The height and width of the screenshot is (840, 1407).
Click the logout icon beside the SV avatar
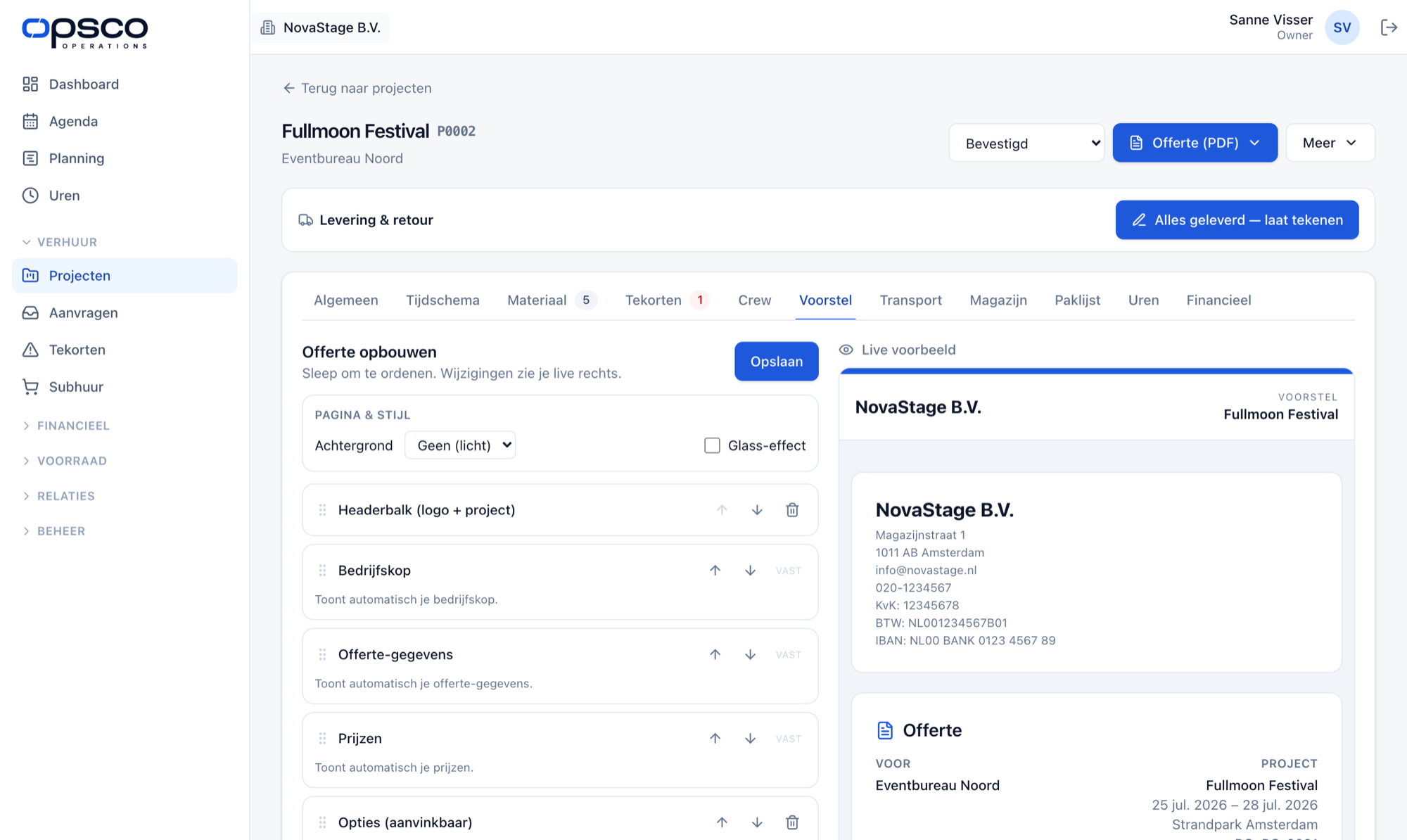(x=1389, y=27)
